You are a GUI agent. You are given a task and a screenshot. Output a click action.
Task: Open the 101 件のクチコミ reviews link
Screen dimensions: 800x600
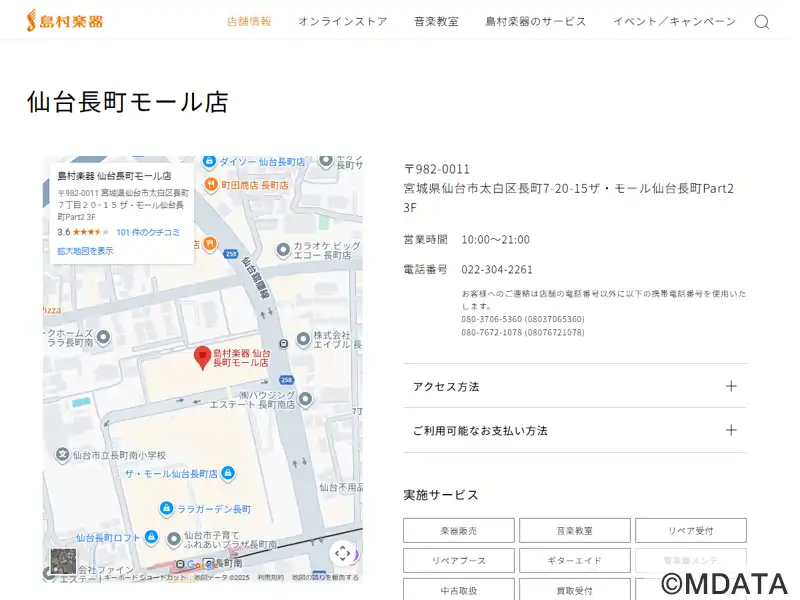coord(148,232)
